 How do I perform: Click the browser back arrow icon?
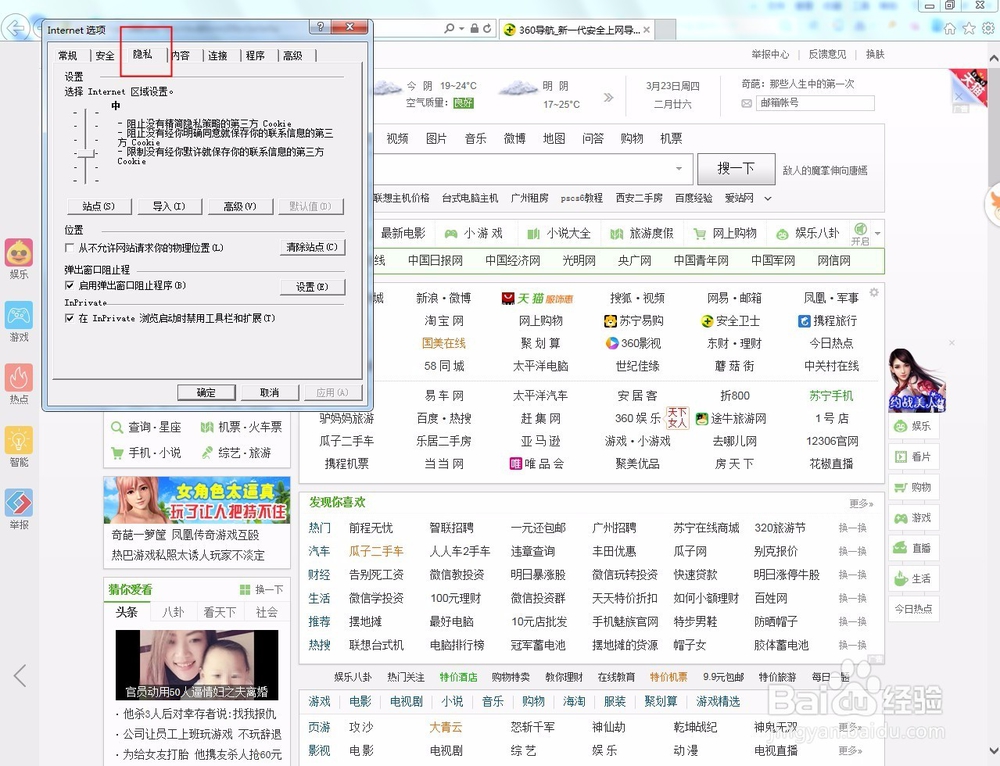(x=15, y=28)
